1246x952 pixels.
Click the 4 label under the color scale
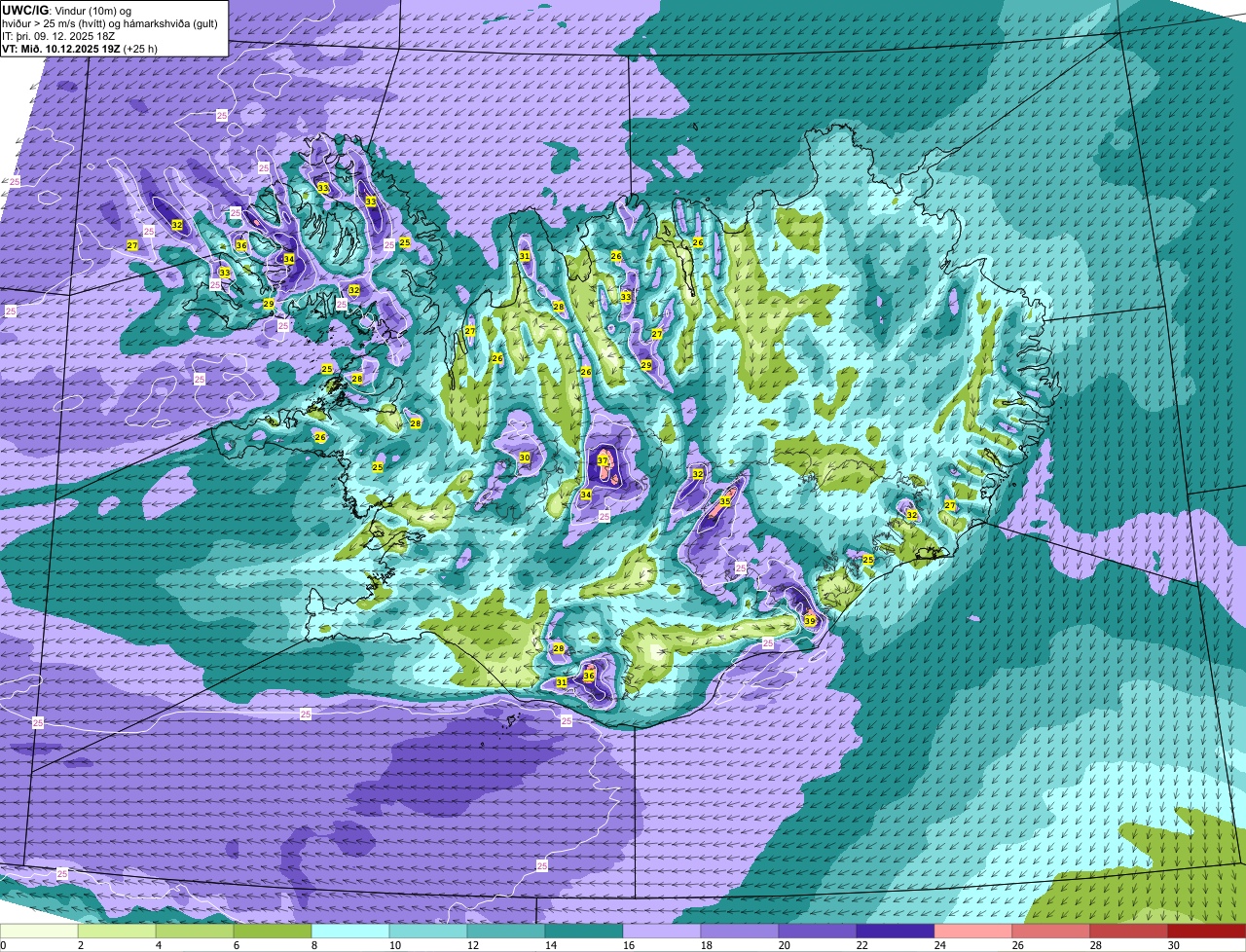click(158, 945)
